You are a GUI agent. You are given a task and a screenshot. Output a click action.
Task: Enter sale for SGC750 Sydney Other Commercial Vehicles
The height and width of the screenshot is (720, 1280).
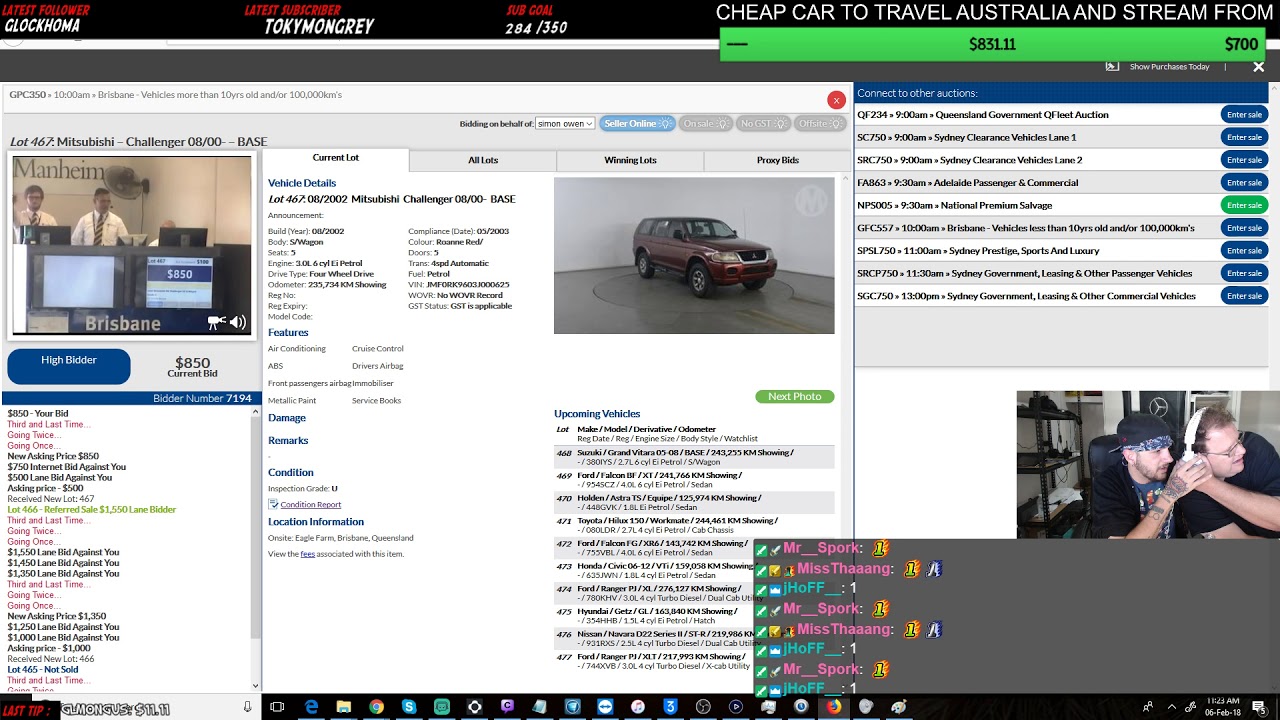[x=1244, y=296]
